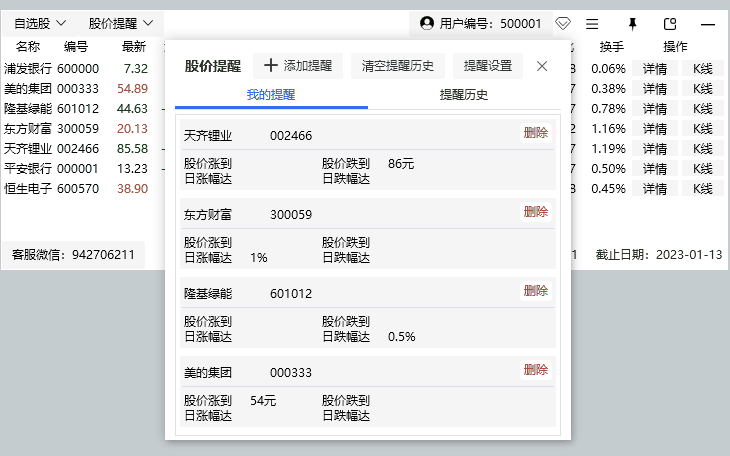Click code 300059 in the alert card
Screen dimensions: 730x456
point(291,215)
